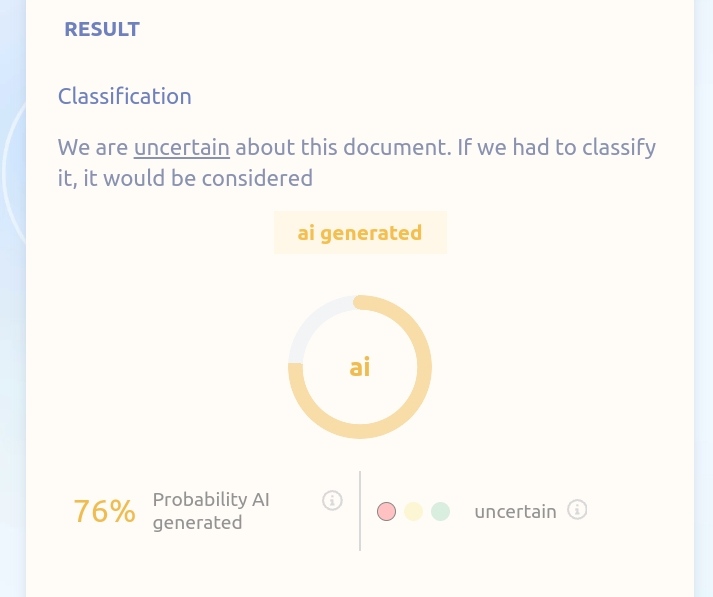Screen dimensions: 713x597
Task: Click the RESULT heading
Action: (102, 29)
